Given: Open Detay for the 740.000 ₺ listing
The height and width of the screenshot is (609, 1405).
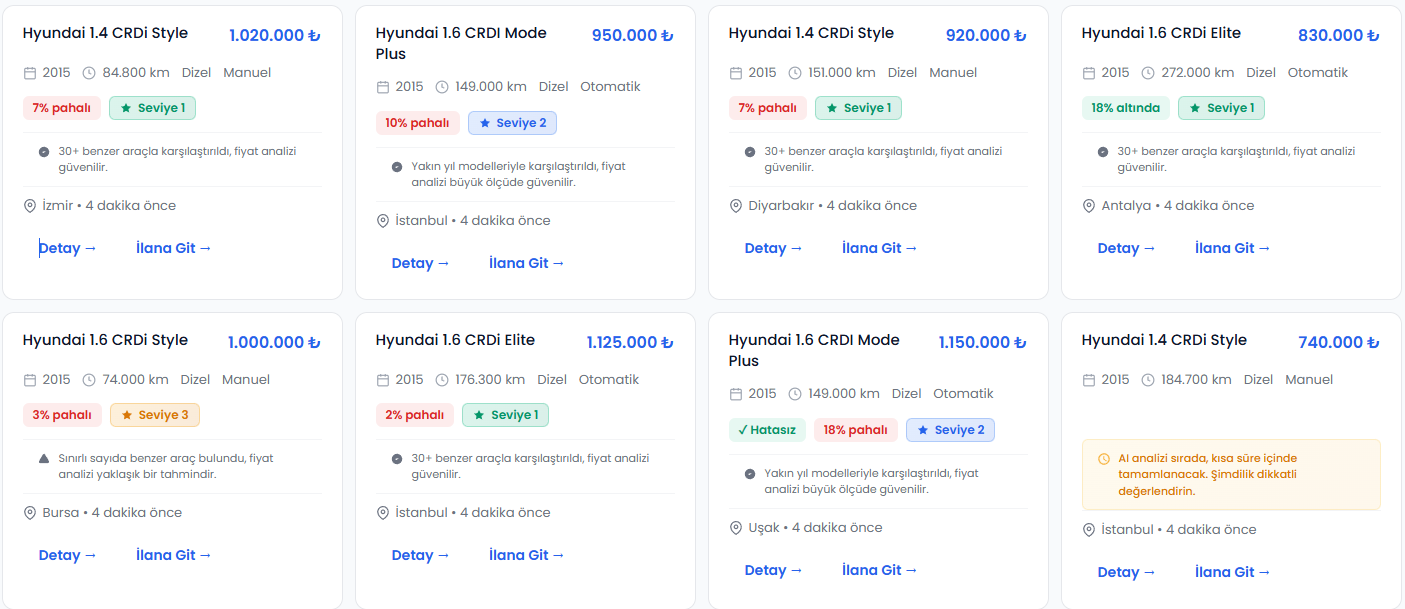Looking at the screenshot, I should [x=1127, y=572].
